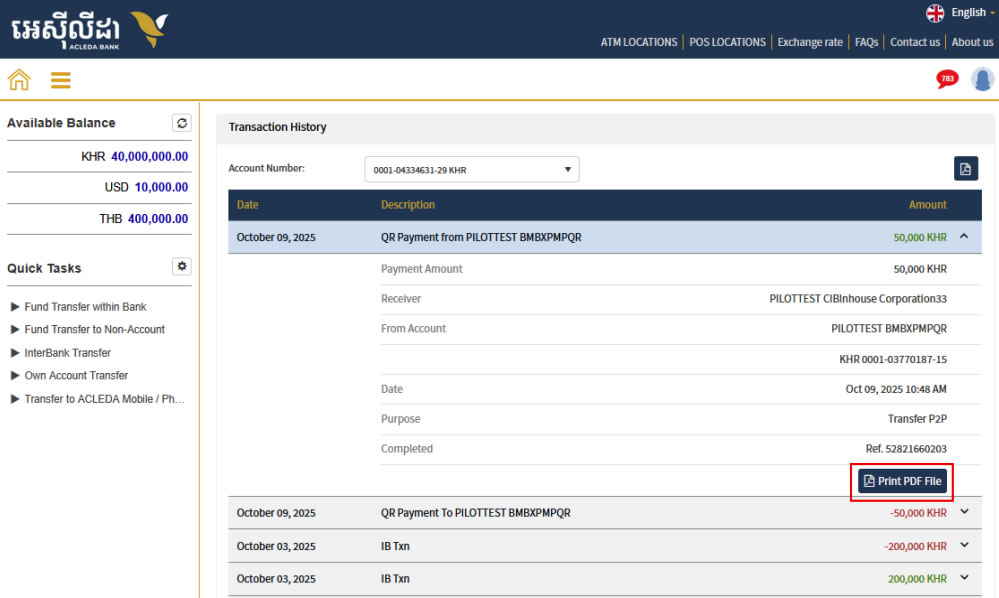999x598 pixels.
Task: Expand the -200,000 KHR IB Txn row
Action: tap(964, 545)
